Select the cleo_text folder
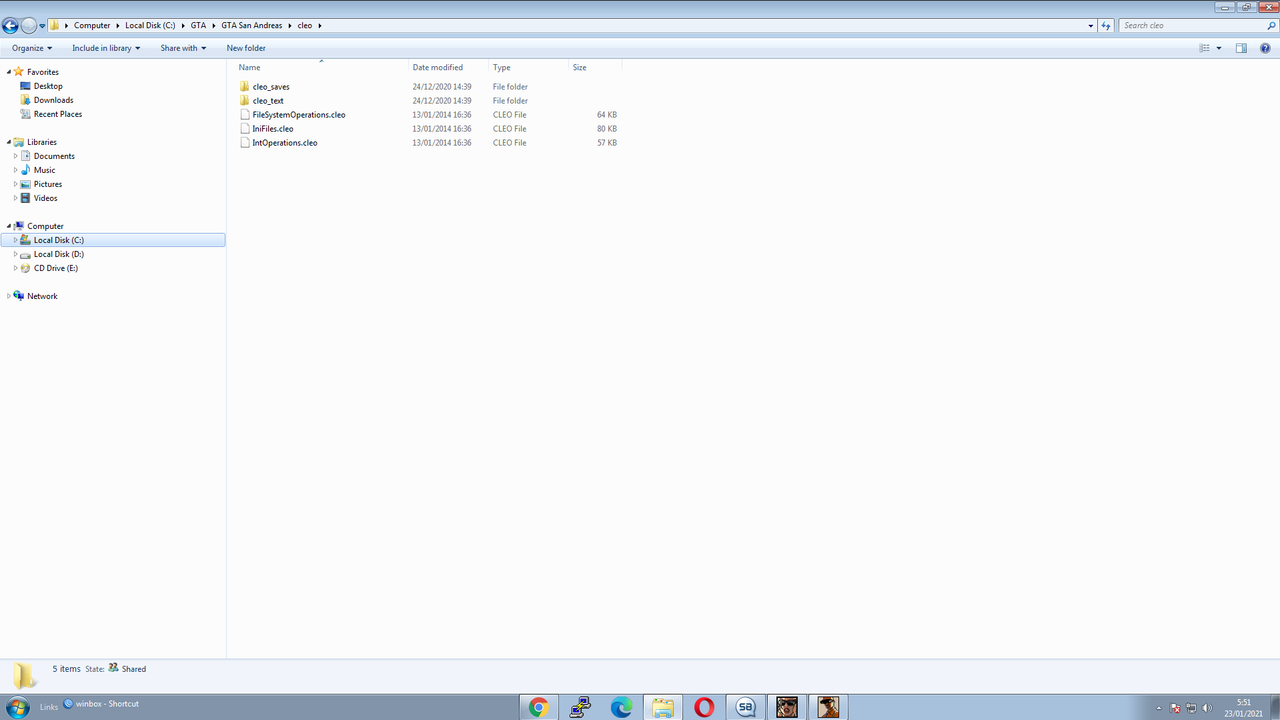 click(268, 101)
